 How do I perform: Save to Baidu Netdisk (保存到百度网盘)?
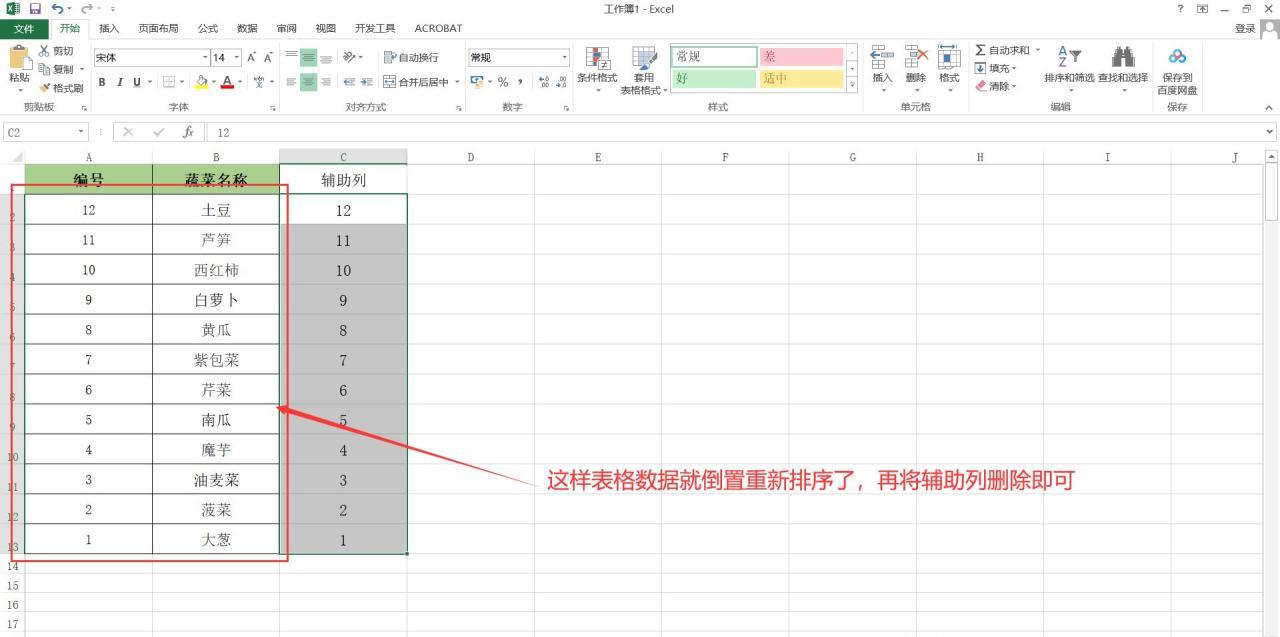coord(1177,72)
